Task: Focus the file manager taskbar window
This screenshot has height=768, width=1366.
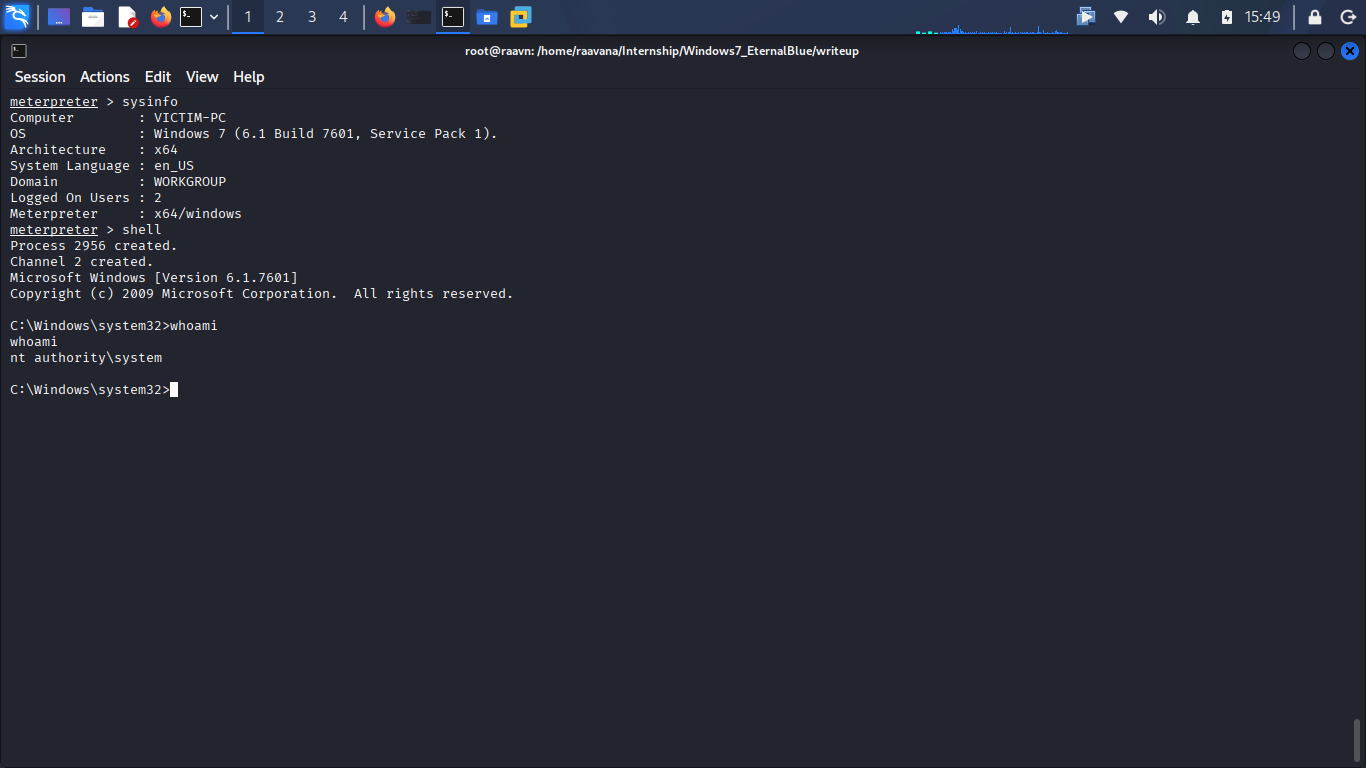Action: (487, 17)
